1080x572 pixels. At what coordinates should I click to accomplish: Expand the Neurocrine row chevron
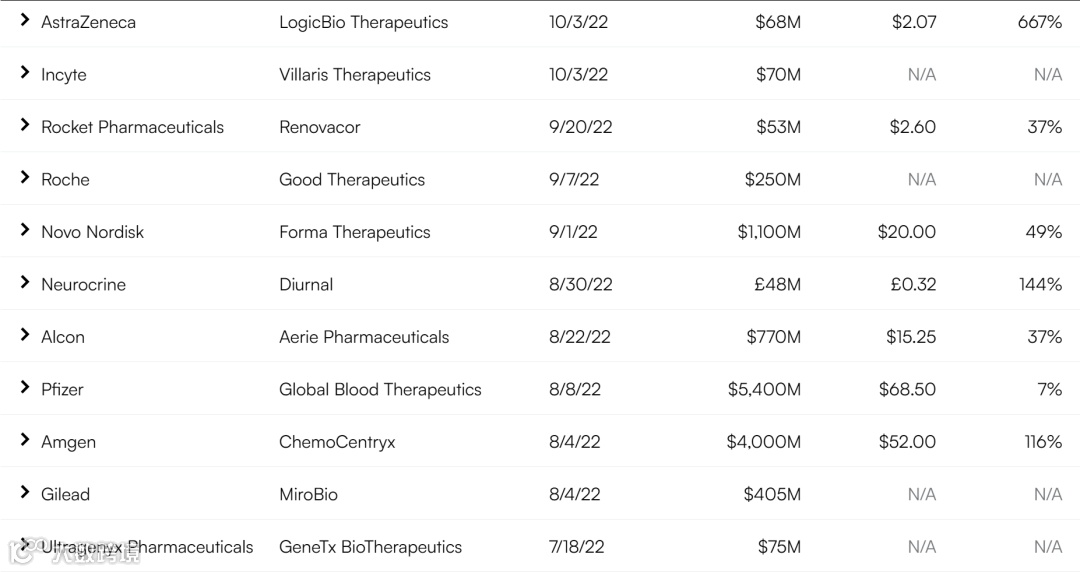pyautogui.click(x=25, y=283)
